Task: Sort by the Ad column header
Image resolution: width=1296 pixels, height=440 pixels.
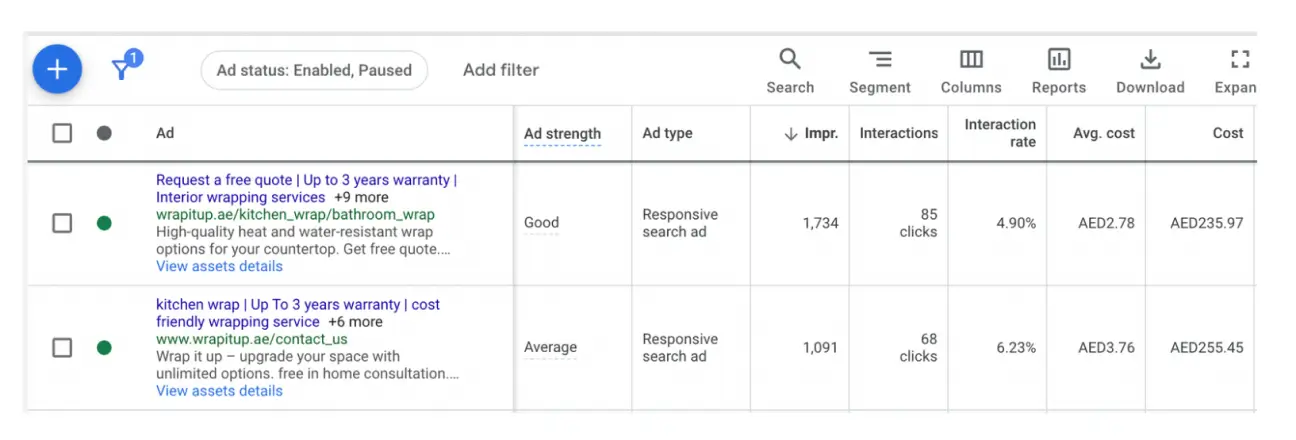Action: click(x=165, y=133)
